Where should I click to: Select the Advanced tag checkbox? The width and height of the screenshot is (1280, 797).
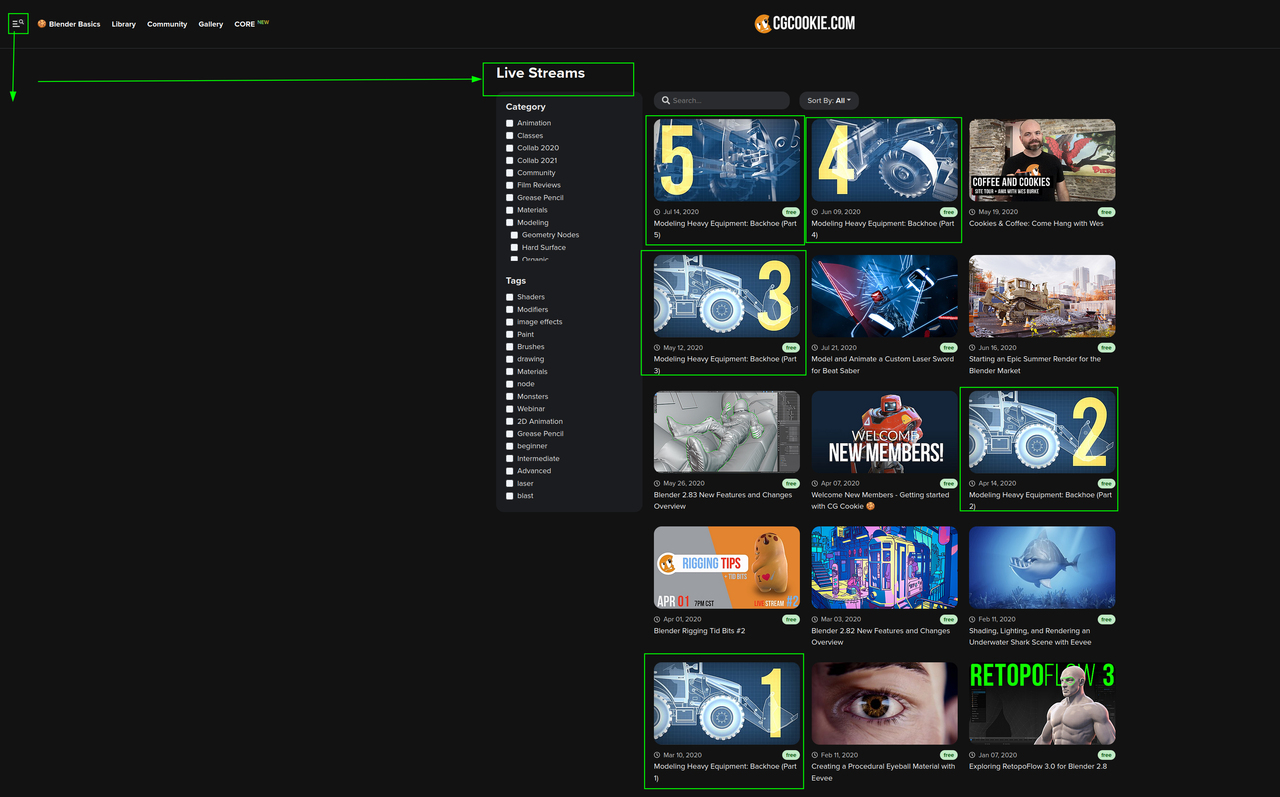click(x=510, y=471)
